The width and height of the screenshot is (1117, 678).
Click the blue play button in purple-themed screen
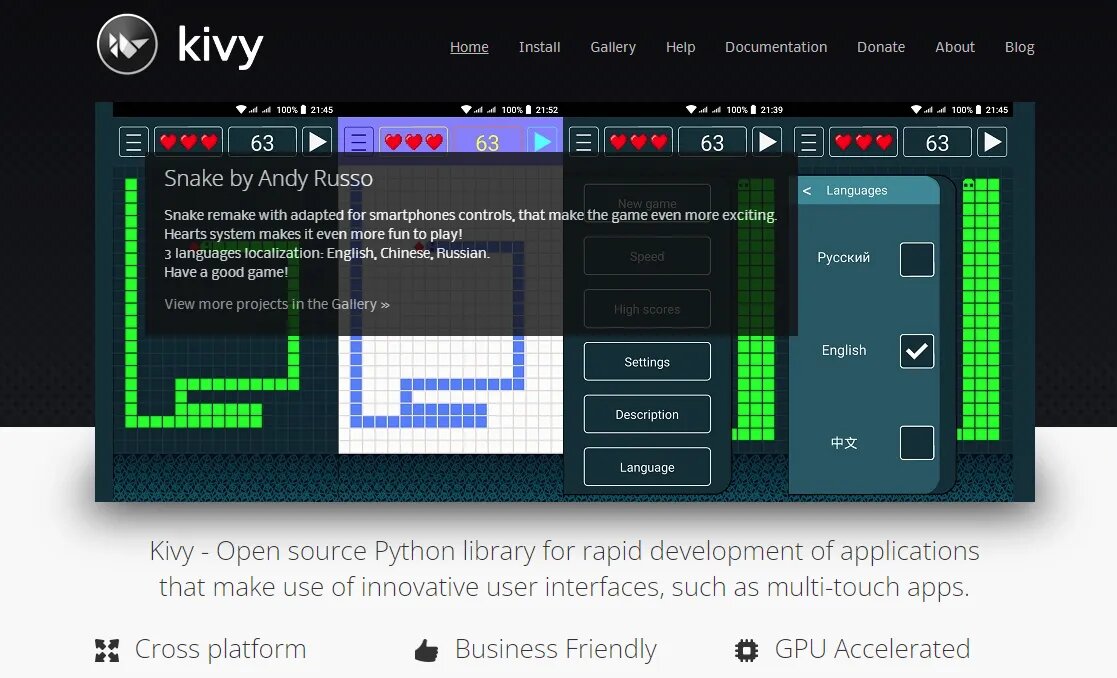pyautogui.click(x=542, y=142)
